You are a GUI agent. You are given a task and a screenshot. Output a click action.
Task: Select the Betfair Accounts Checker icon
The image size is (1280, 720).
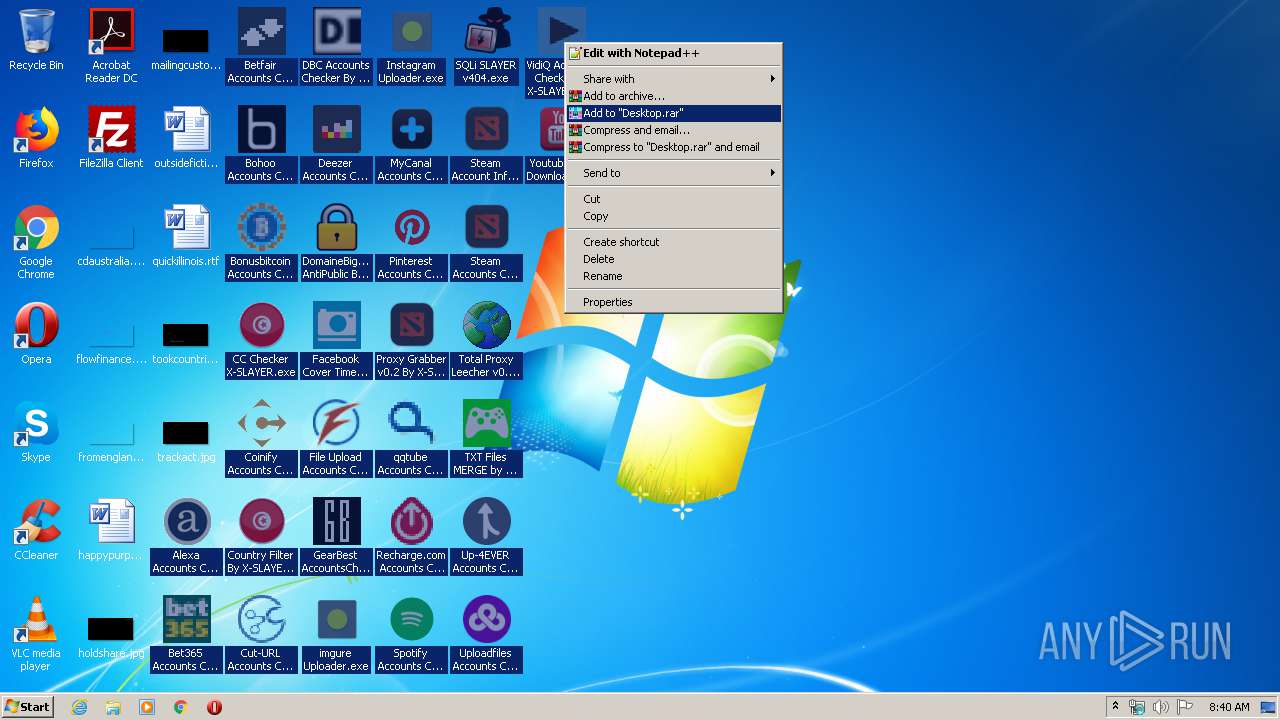[261, 45]
